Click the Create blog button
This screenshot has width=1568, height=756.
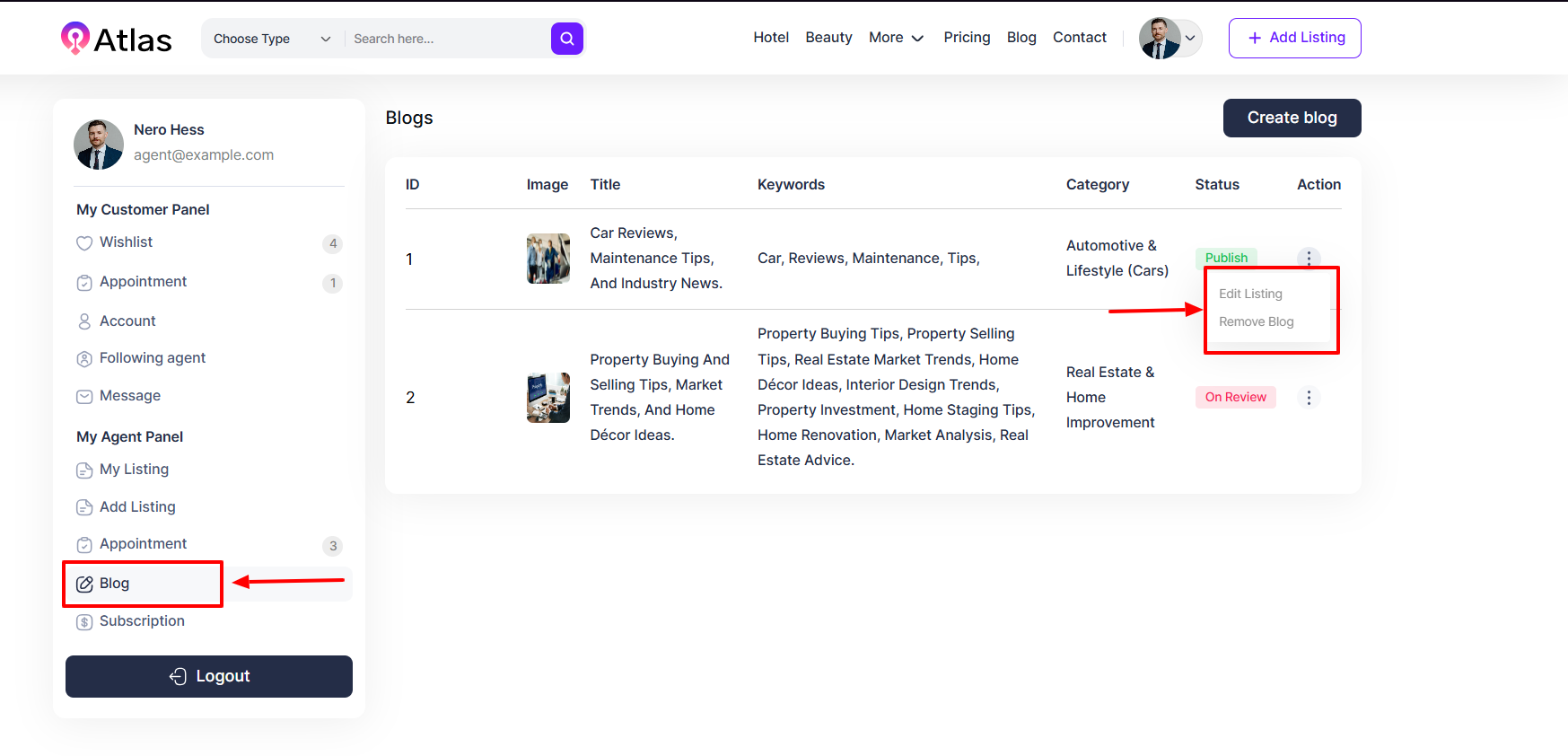pyautogui.click(x=1292, y=118)
